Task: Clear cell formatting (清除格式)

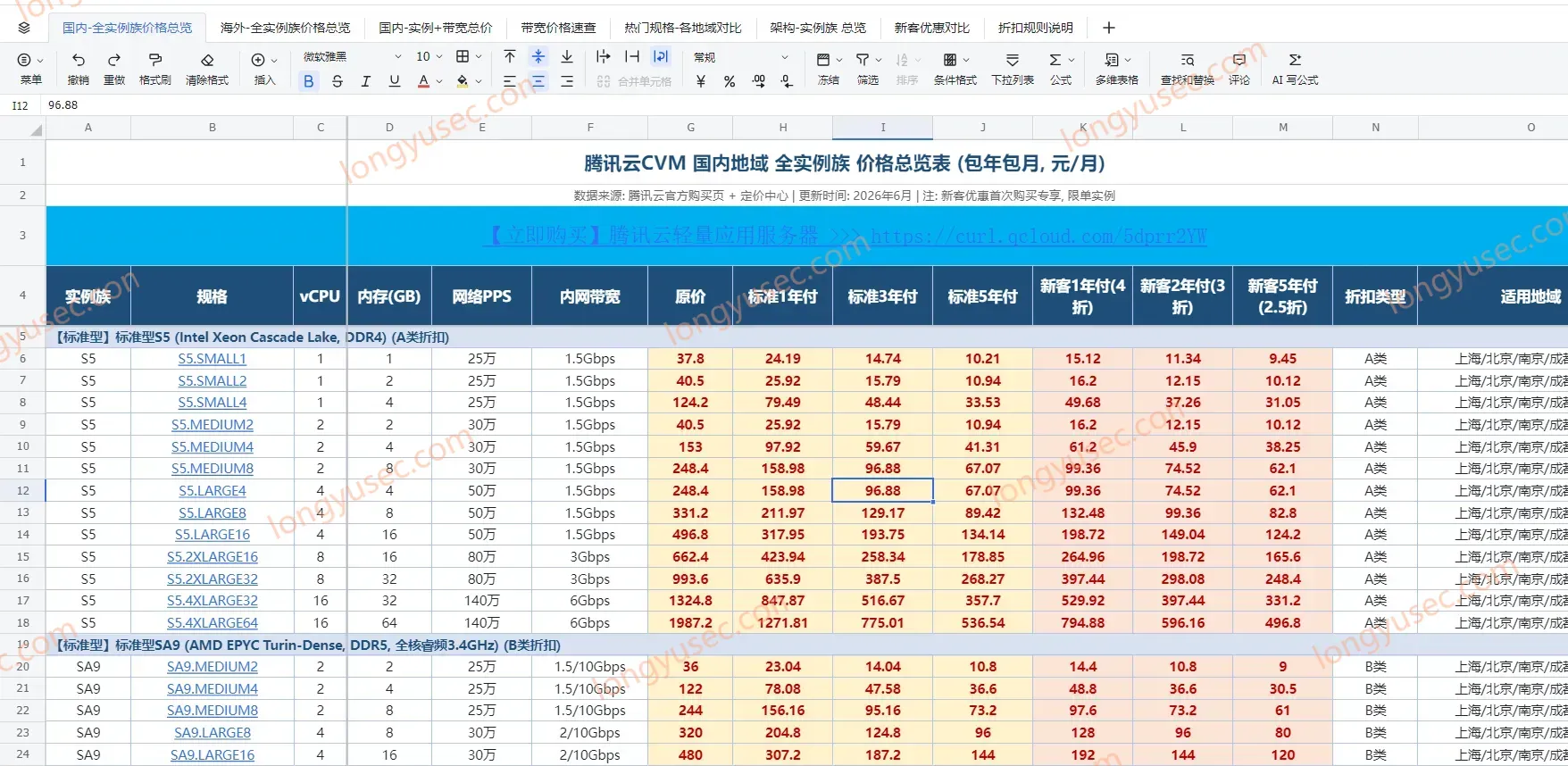Action: [207, 68]
